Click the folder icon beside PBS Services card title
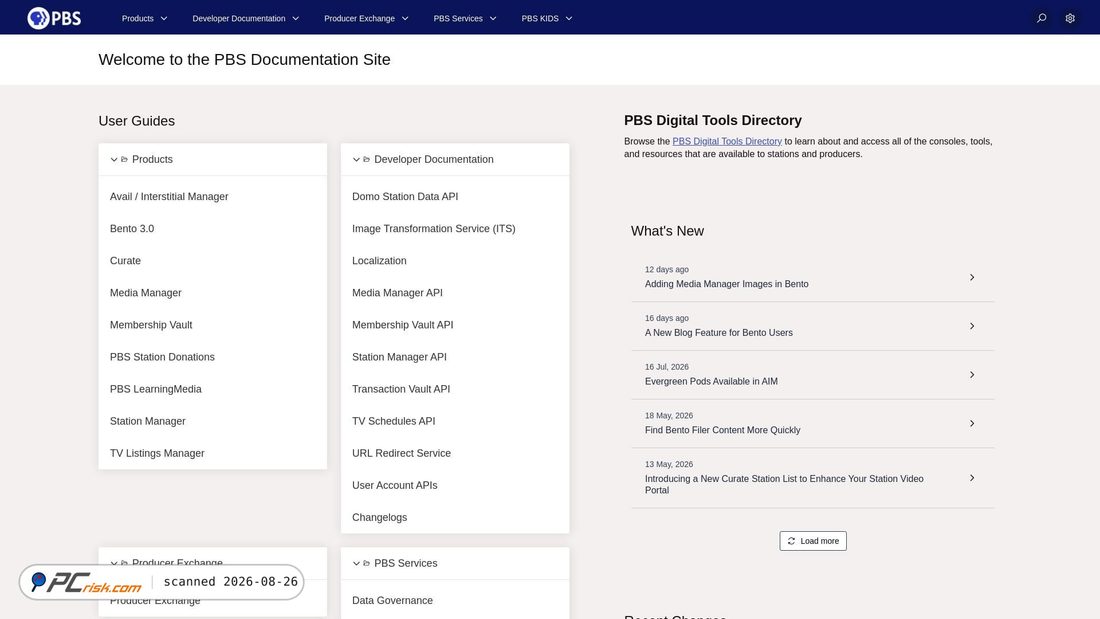 tap(366, 563)
